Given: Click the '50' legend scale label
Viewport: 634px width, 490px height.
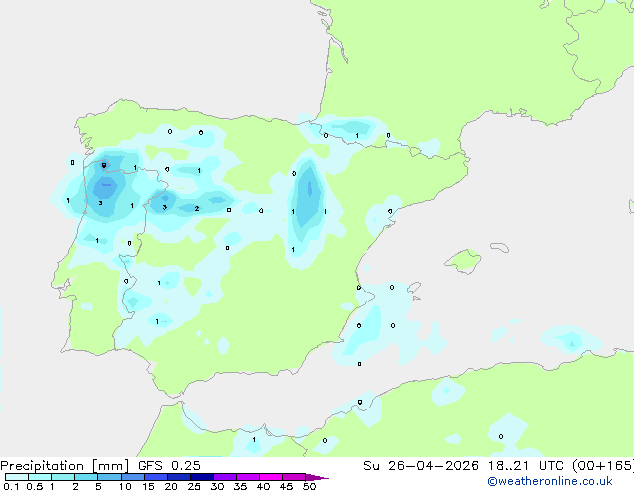Looking at the screenshot, I should click(x=310, y=486).
